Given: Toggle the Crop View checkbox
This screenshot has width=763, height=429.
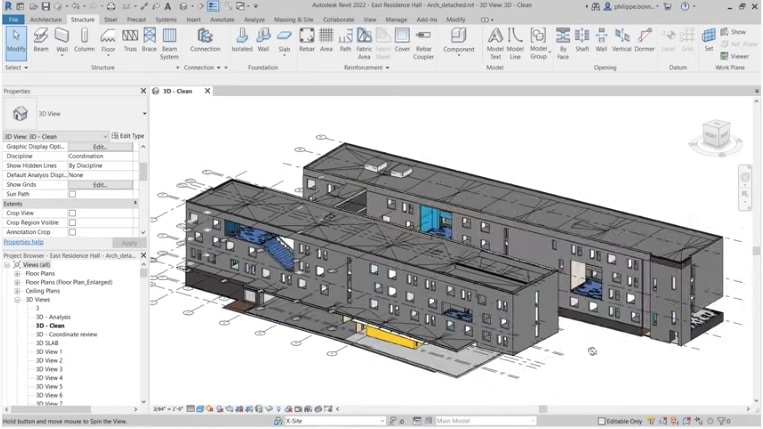Looking at the screenshot, I should 73,213.
